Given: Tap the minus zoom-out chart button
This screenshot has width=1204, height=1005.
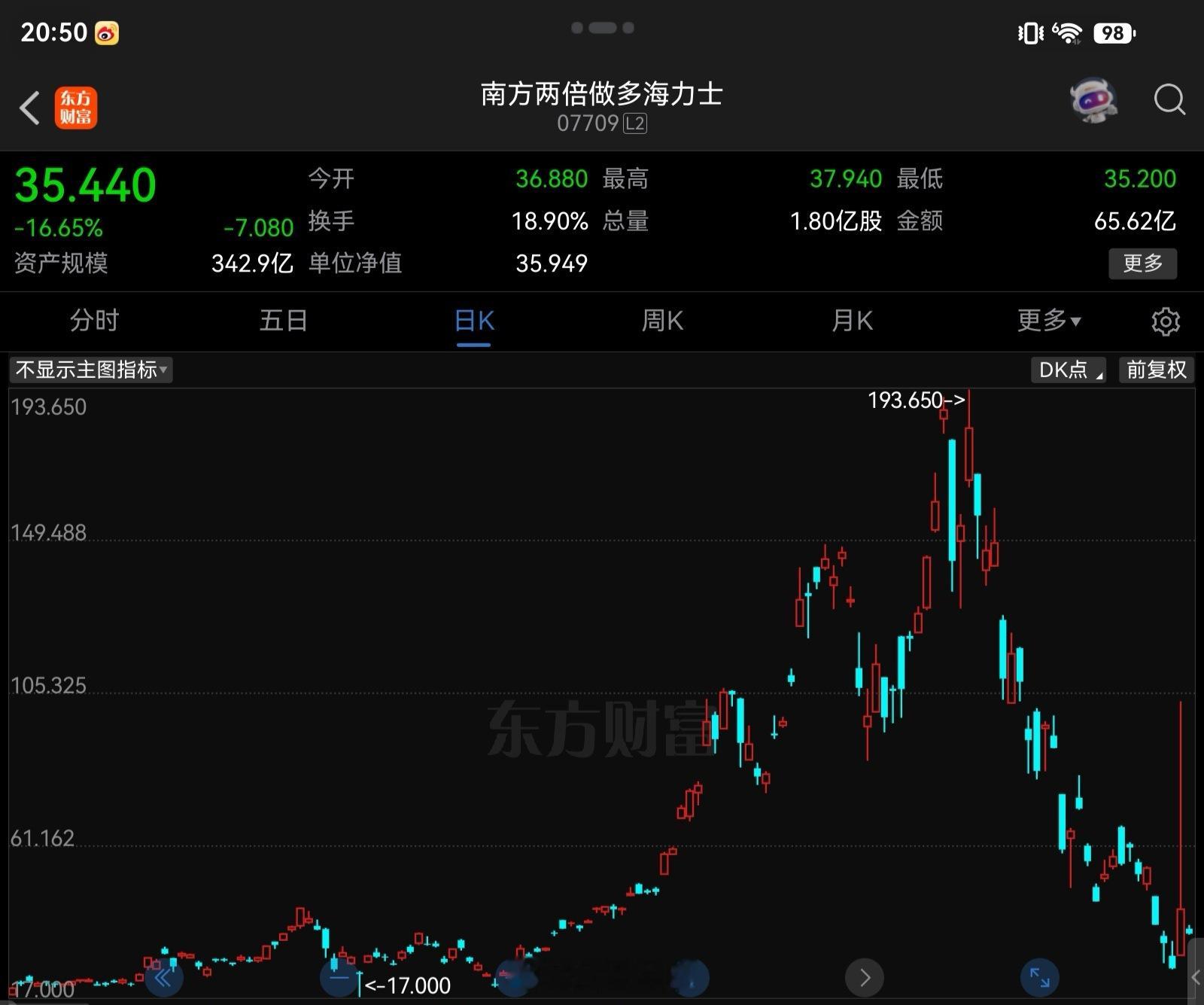Looking at the screenshot, I should click(x=339, y=978).
